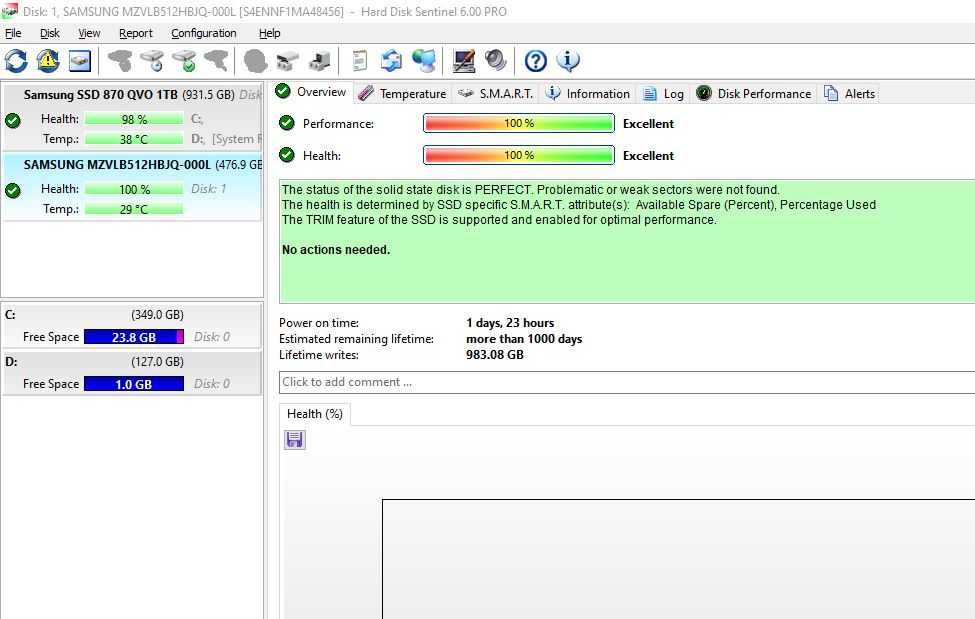
Task: Click the D: free space 1.0 GB bar
Action: click(134, 384)
